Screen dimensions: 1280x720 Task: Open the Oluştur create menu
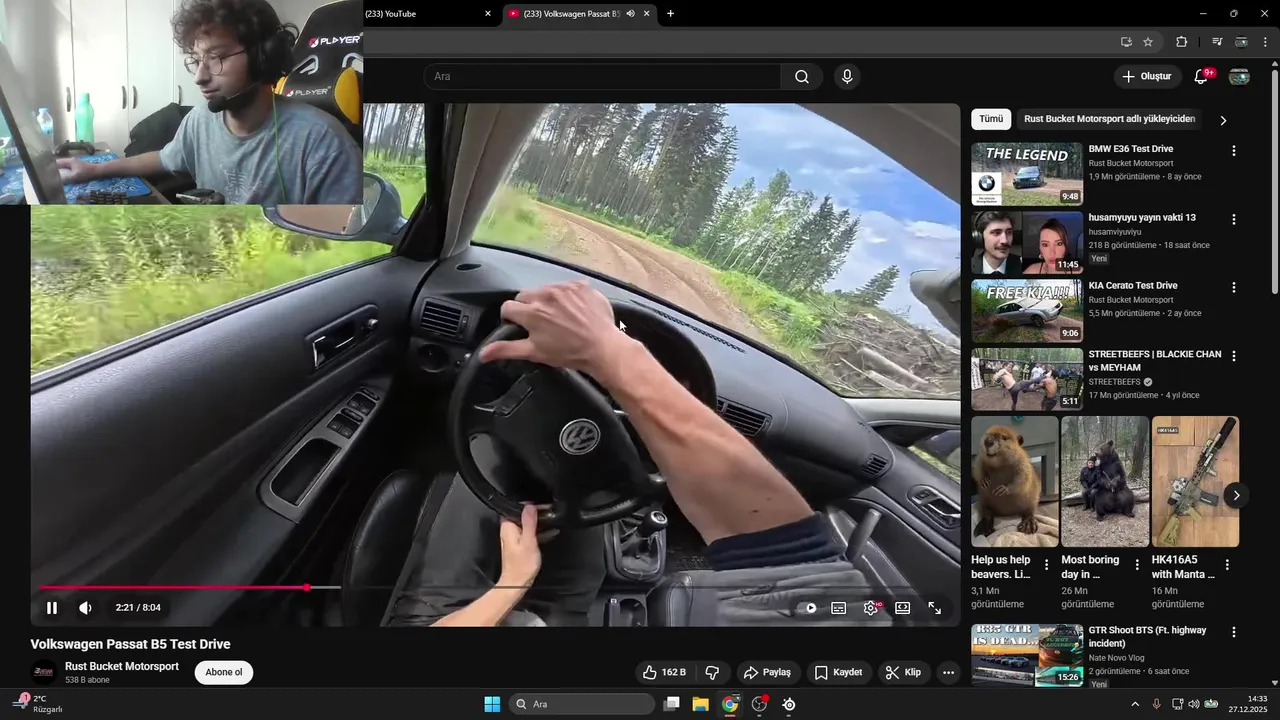1146,77
